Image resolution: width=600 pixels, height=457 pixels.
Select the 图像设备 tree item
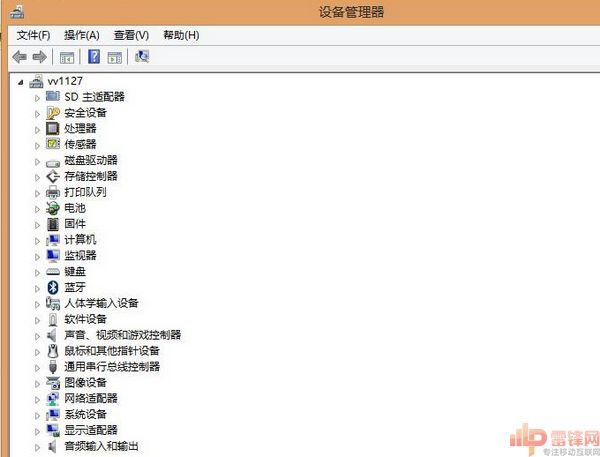click(85, 383)
